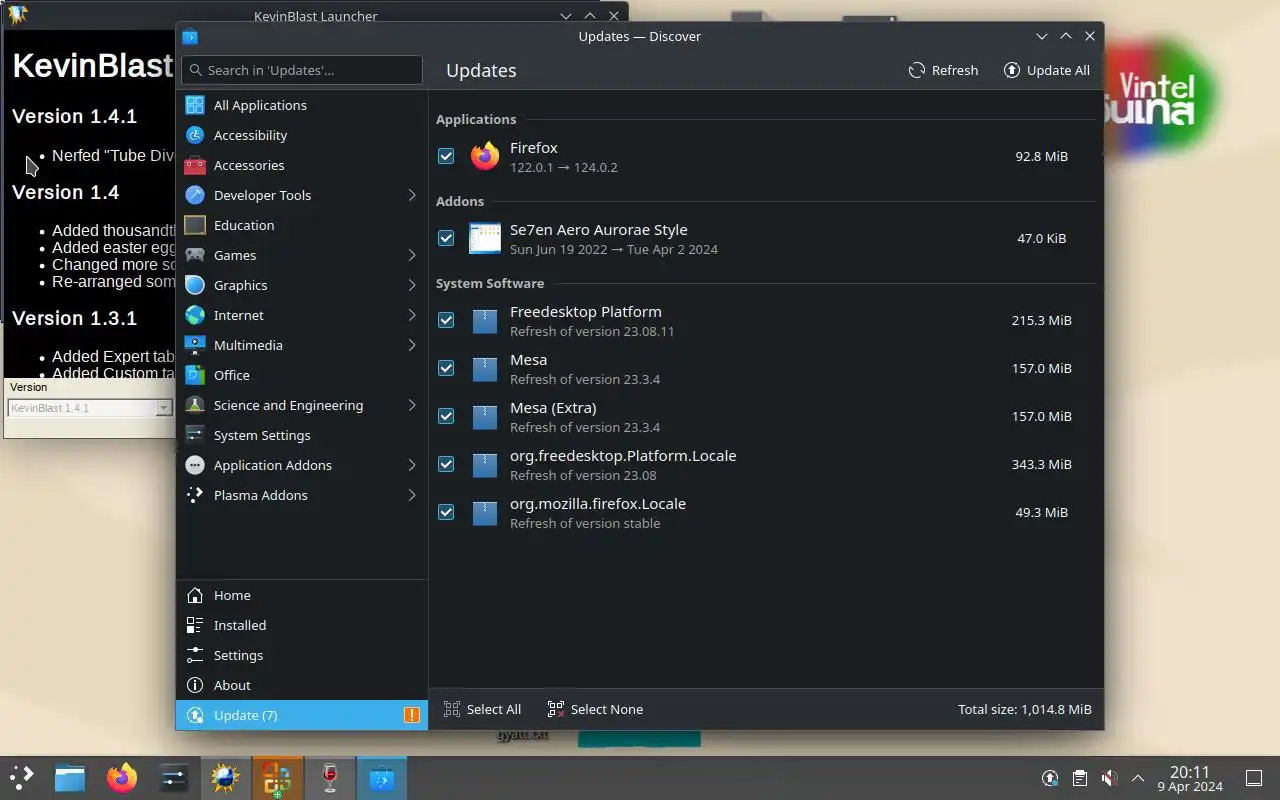Viewport: 1280px width, 800px height.
Task: Click the Update All button
Action: pos(1047,70)
